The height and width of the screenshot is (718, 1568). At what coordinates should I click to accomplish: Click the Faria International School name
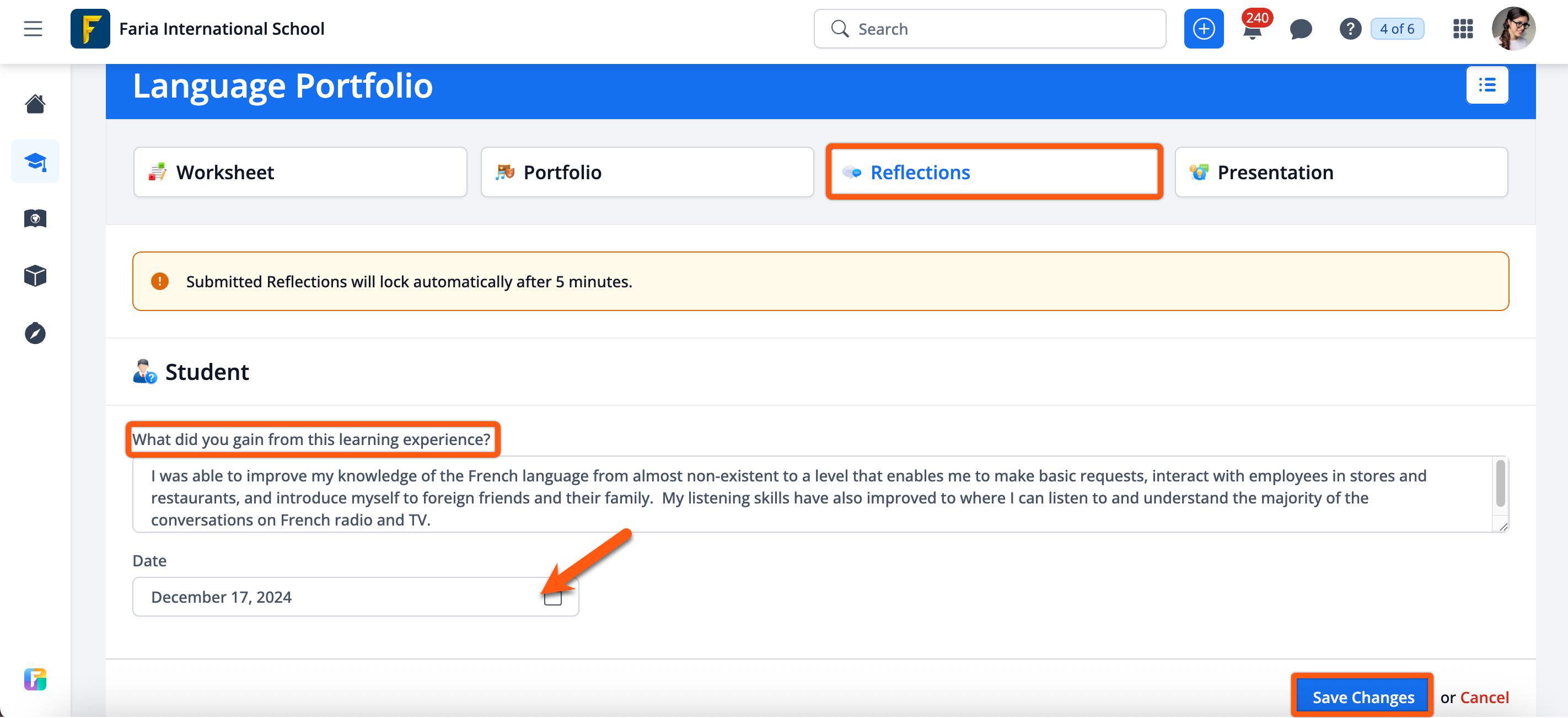click(222, 29)
